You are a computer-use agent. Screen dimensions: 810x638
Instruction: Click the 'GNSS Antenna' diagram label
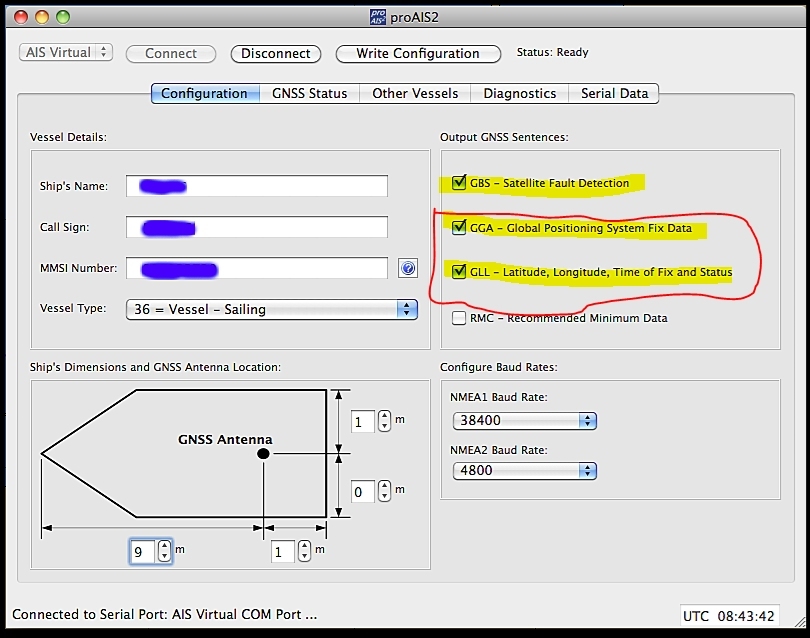pos(225,439)
